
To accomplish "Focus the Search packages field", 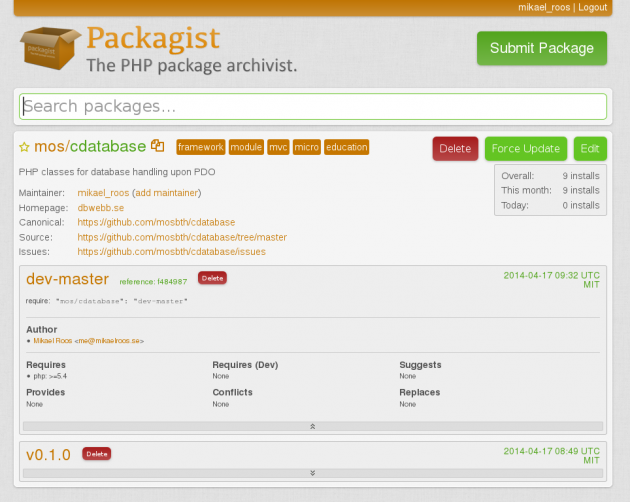I will pyautogui.click(x=313, y=107).
